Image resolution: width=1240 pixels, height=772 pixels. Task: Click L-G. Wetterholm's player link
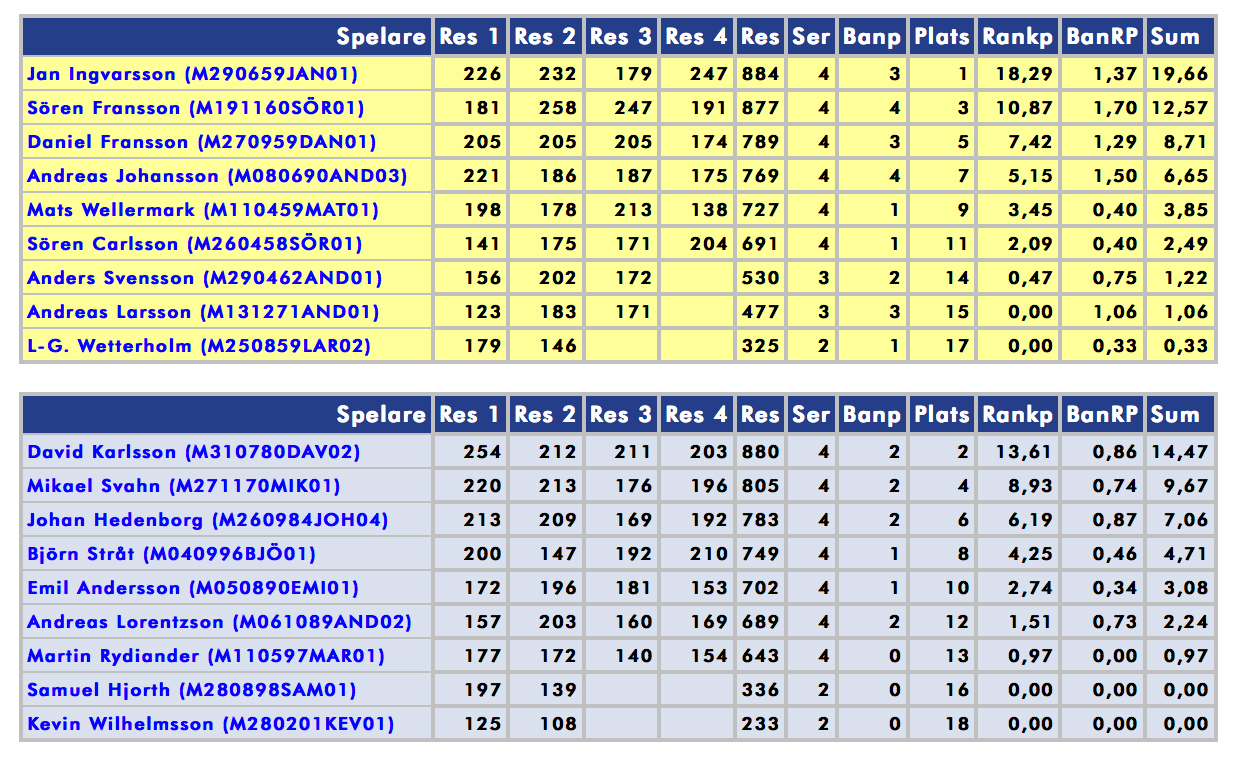pos(198,346)
